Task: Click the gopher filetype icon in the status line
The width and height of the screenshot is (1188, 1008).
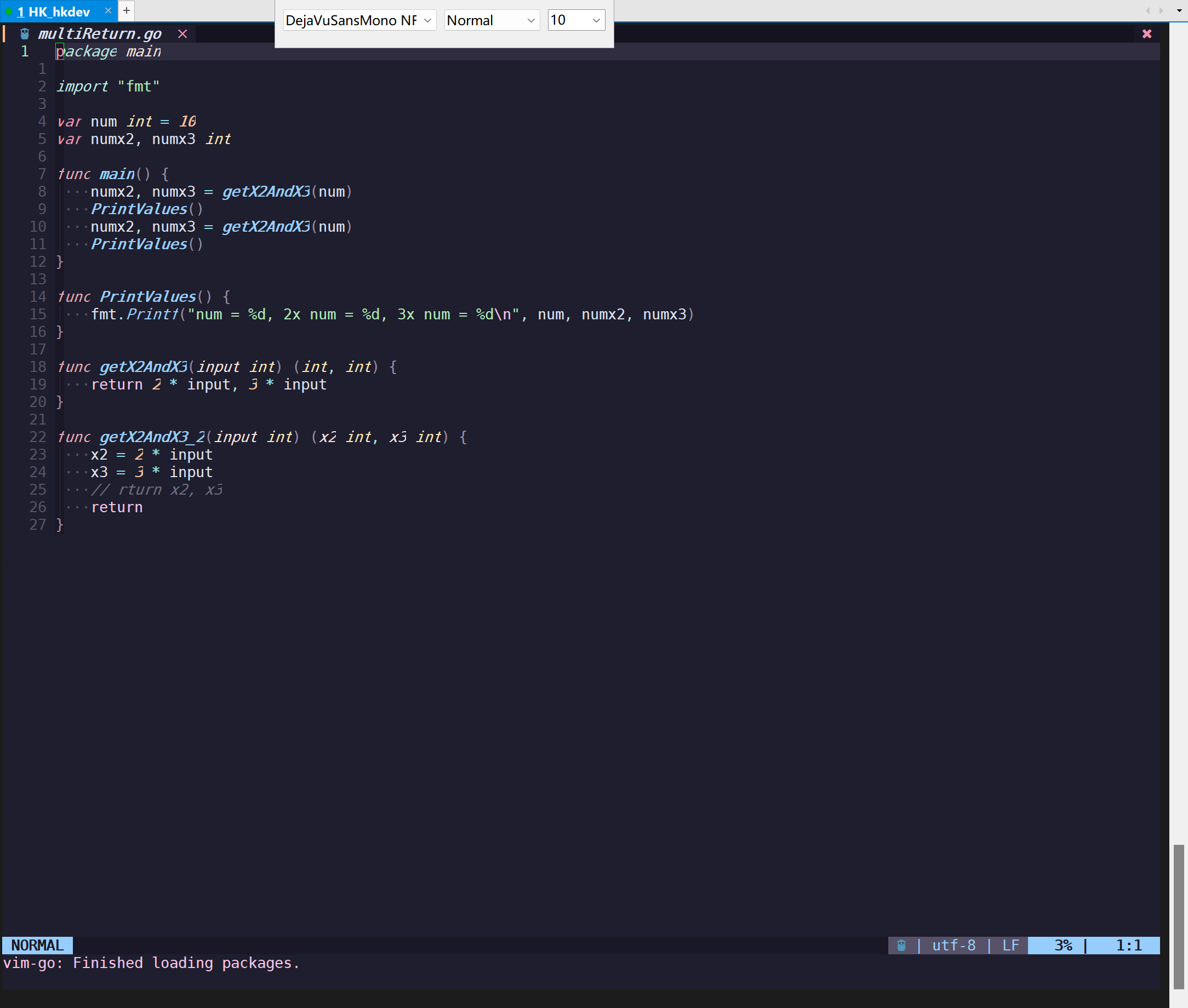Action: coord(901,945)
